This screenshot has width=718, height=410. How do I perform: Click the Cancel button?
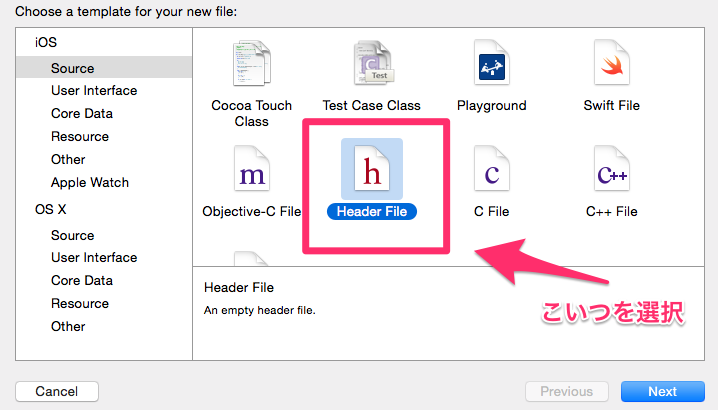[57, 391]
